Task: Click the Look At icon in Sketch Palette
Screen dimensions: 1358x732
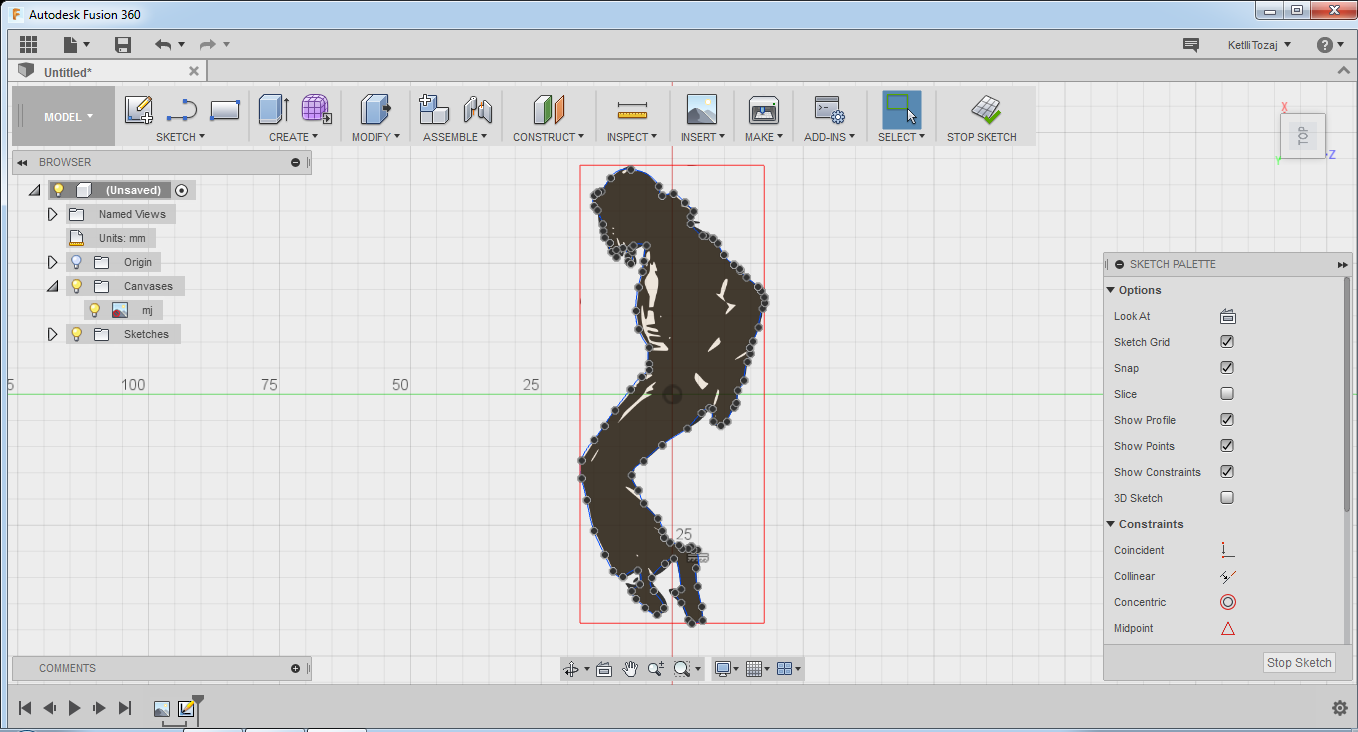Action: tap(1228, 316)
